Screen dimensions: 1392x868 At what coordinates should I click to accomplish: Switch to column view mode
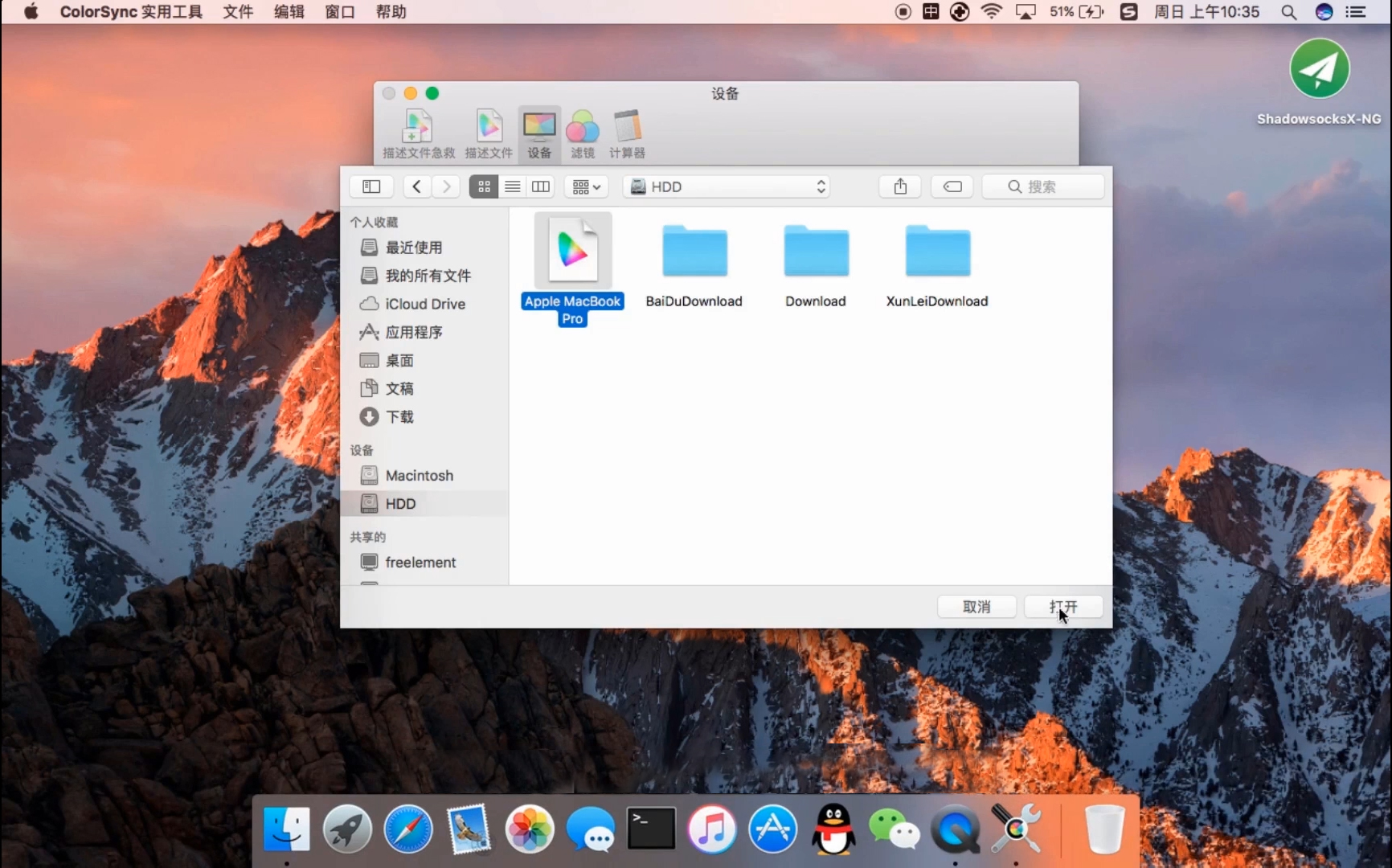tap(541, 186)
